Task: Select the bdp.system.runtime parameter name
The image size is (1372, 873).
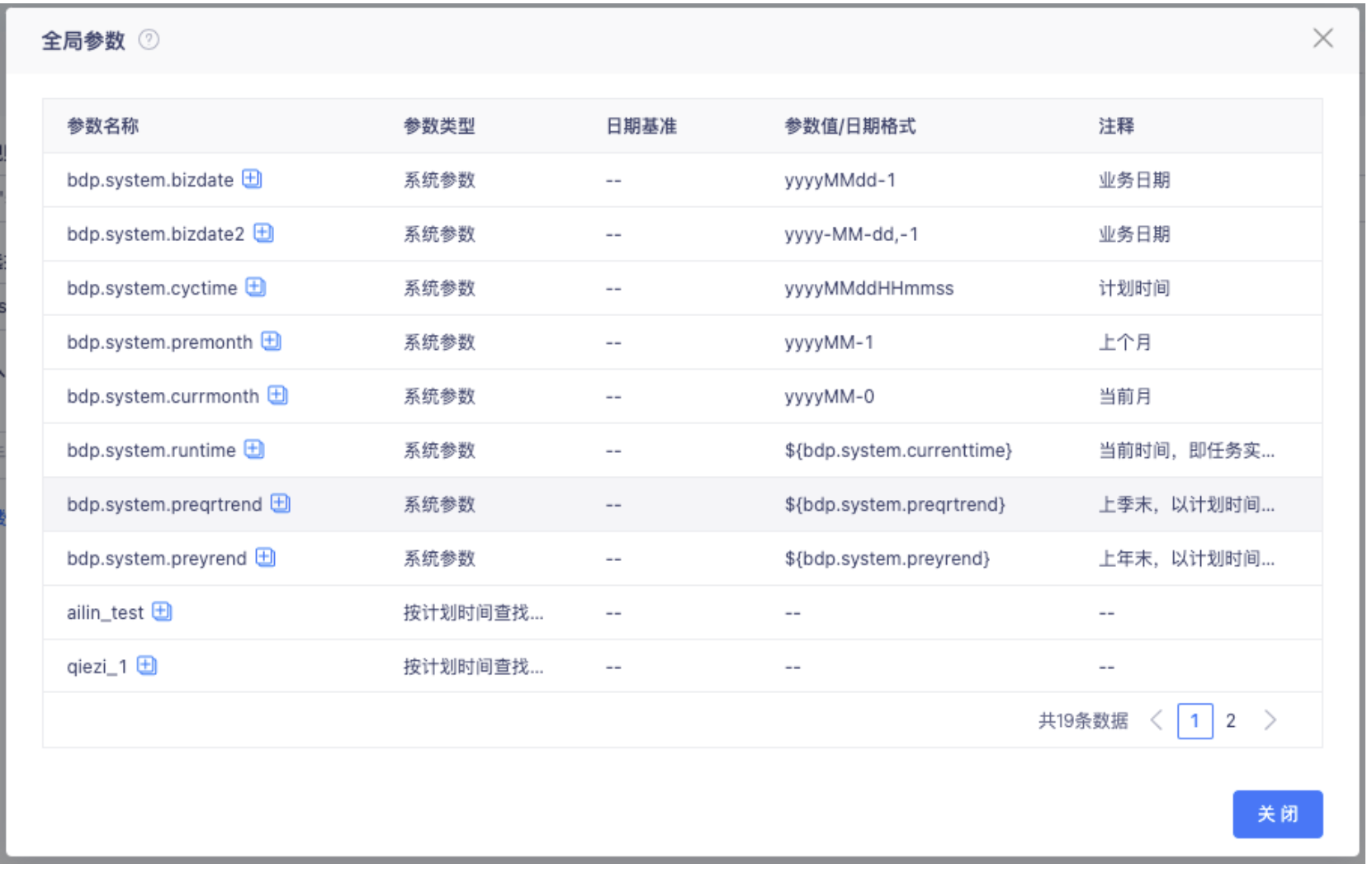Action: (151, 451)
